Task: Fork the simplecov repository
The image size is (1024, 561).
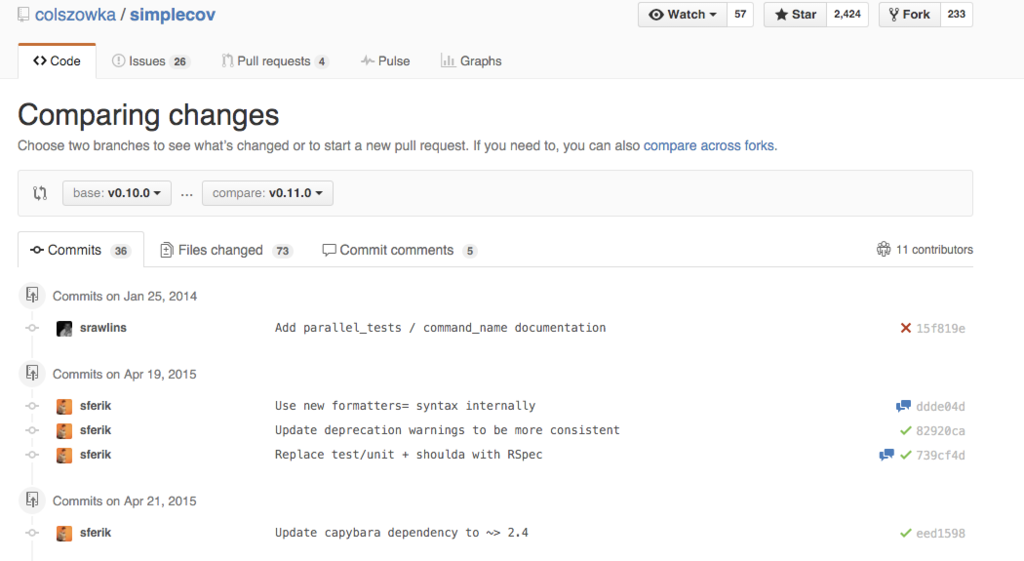Action: coord(908,15)
